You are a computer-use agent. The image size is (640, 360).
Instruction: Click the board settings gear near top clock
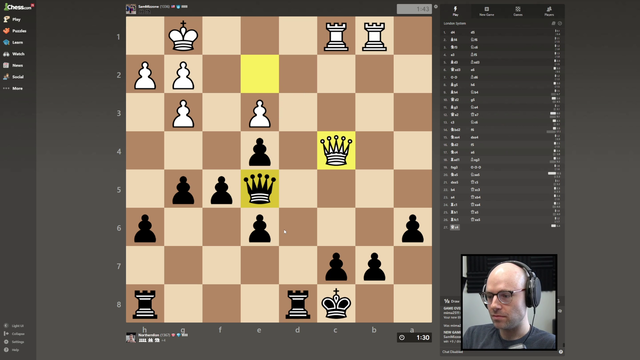[x=436, y=7]
